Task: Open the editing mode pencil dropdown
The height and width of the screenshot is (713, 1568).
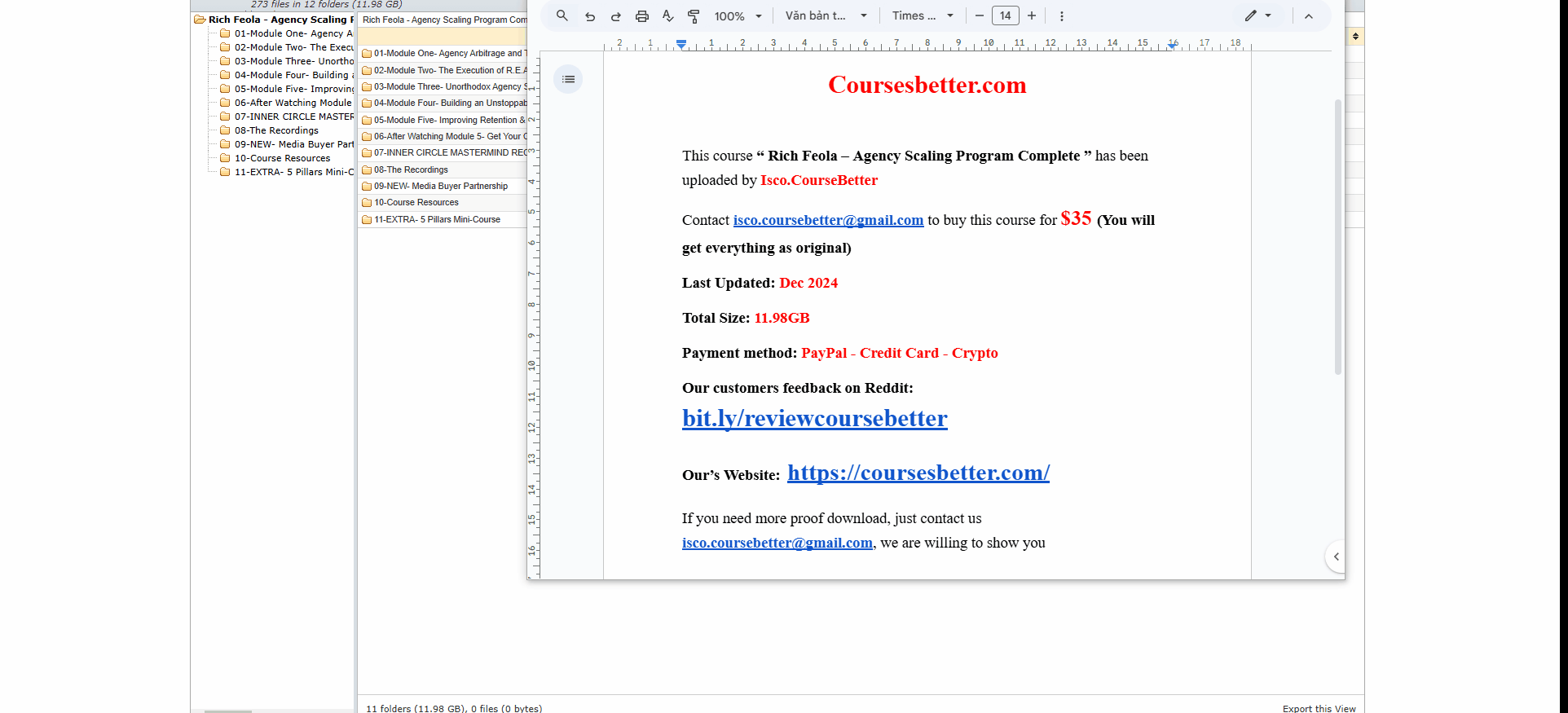Action: tap(1257, 15)
